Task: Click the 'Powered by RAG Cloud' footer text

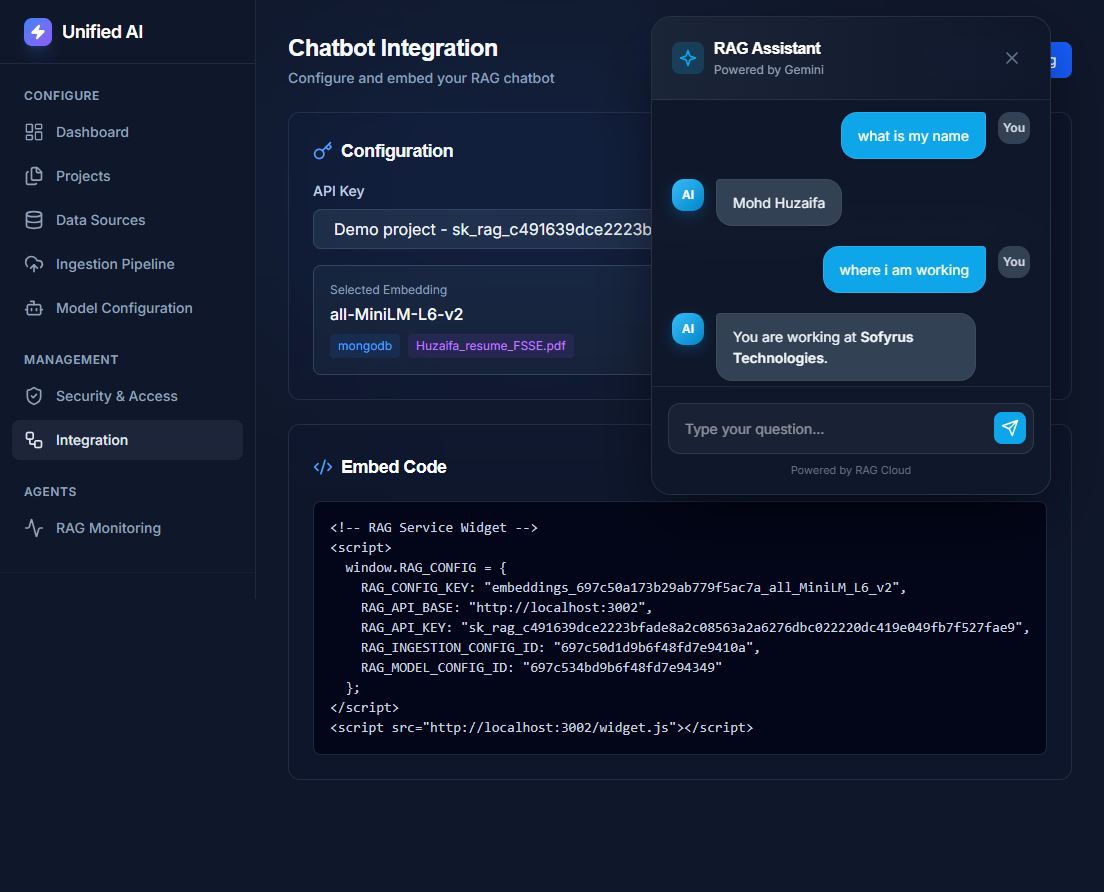Action: point(851,470)
